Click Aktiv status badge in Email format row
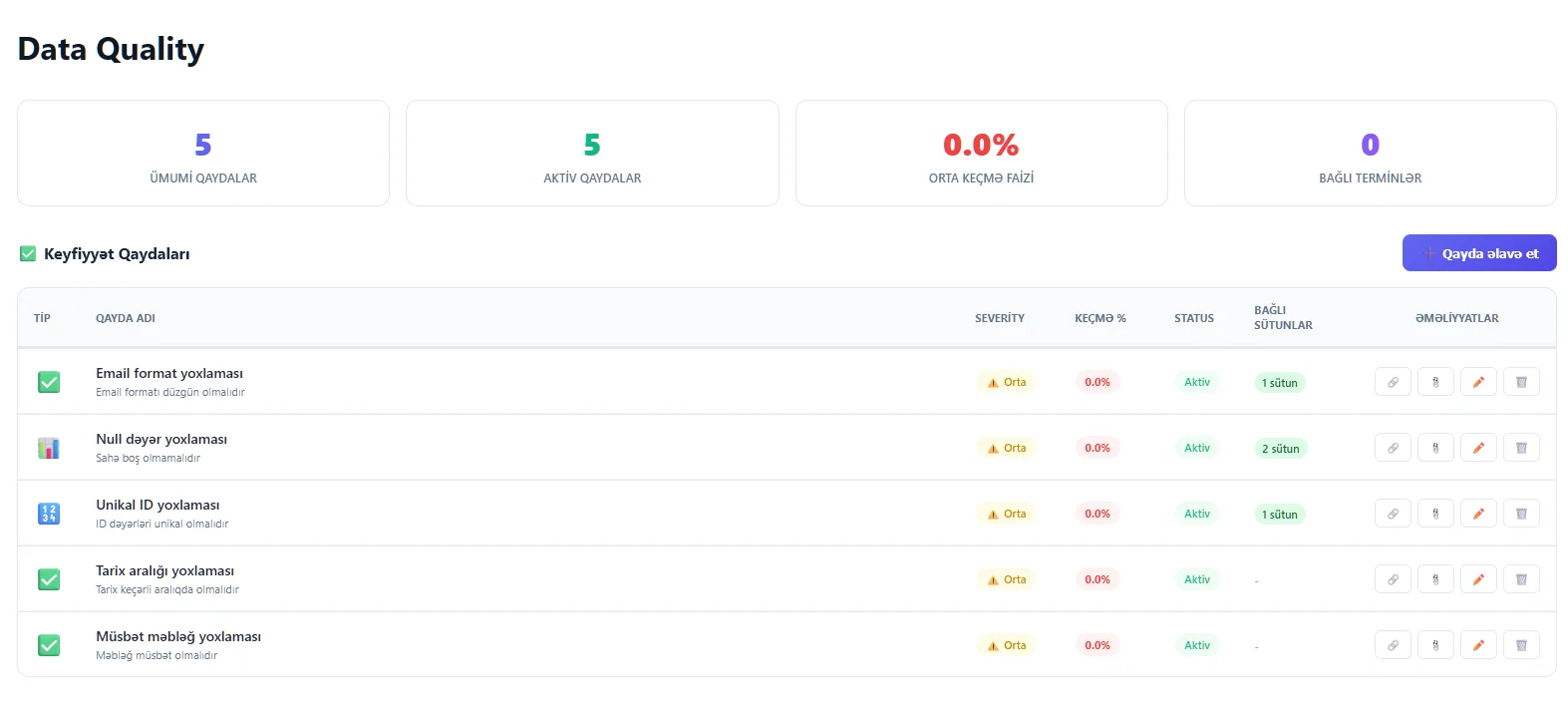This screenshot has height=714, width=1568. click(1197, 382)
